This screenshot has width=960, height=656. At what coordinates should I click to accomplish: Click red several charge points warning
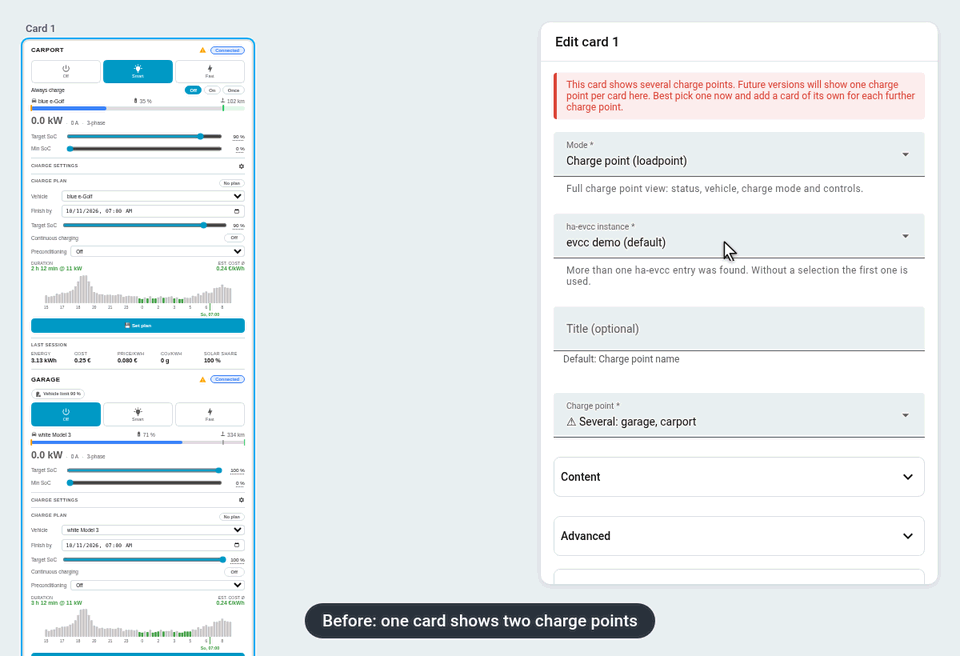click(x=739, y=96)
